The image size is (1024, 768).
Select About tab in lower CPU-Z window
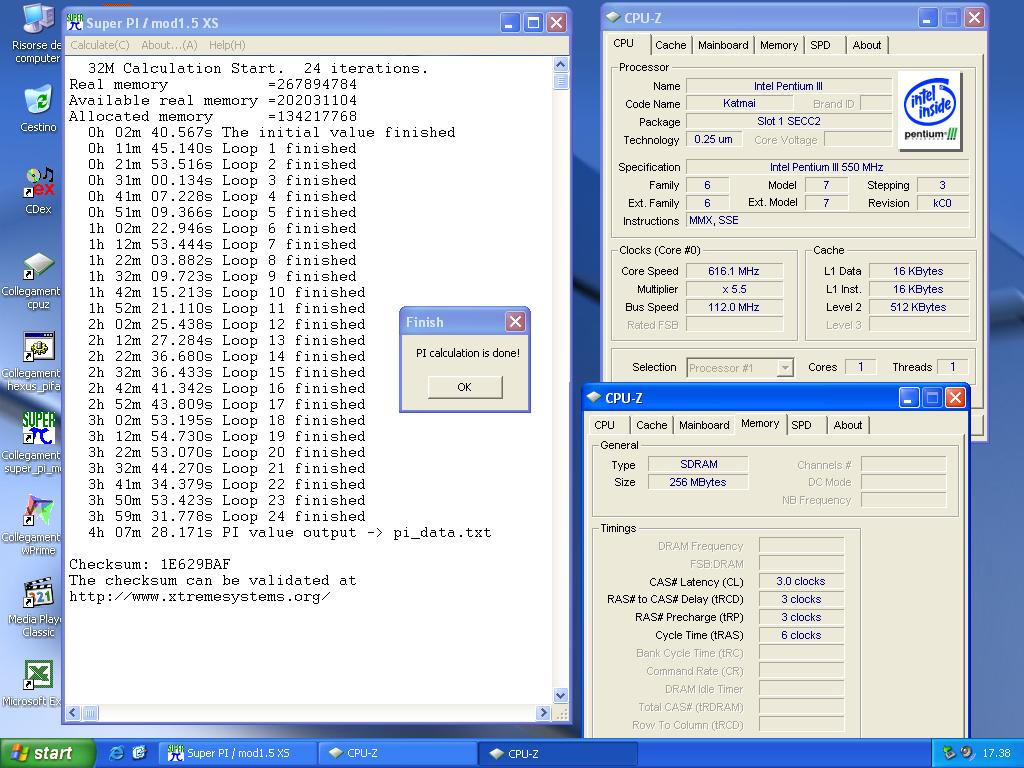(x=848, y=424)
